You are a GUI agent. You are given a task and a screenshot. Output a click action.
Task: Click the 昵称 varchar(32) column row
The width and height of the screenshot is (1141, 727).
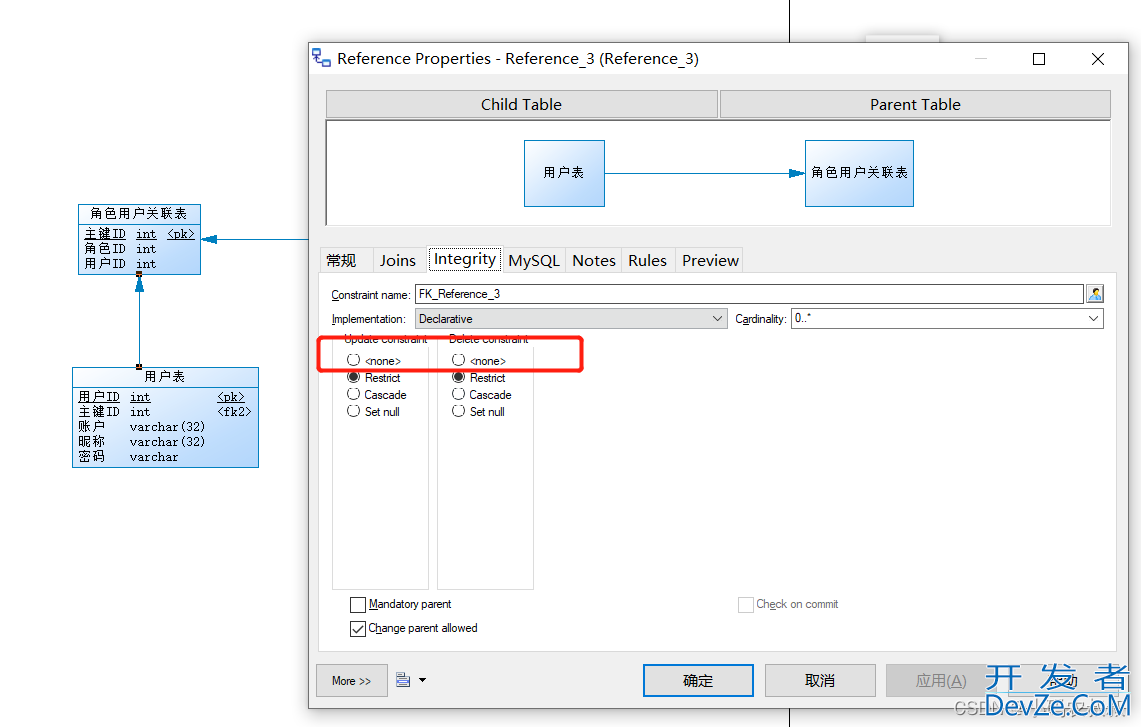tap(142, 442)
